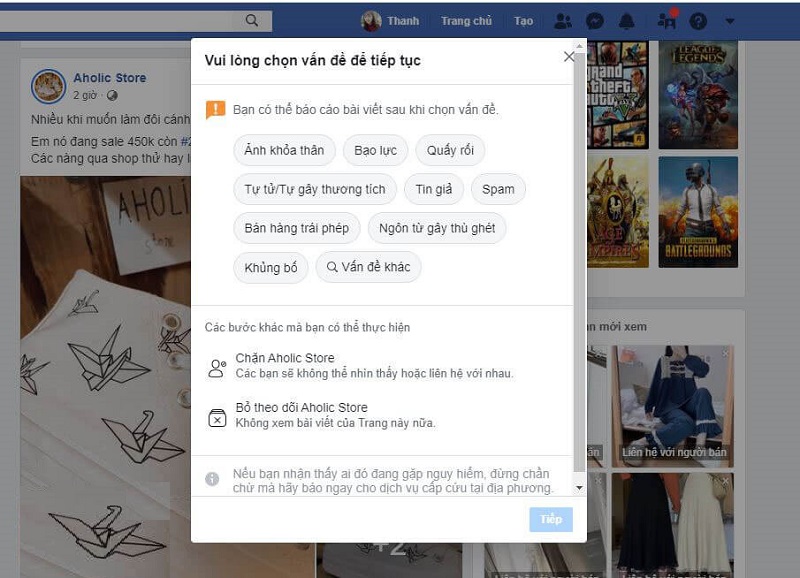Open the quick help question mark icon
Image resolution: width=800 pixels, height=578 pixels.
point(697,20)
